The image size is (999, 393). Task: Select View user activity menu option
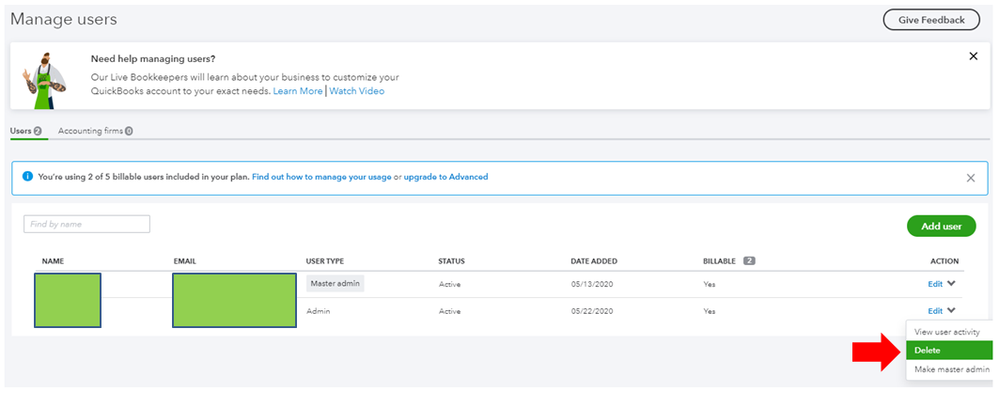pos(947,332)
